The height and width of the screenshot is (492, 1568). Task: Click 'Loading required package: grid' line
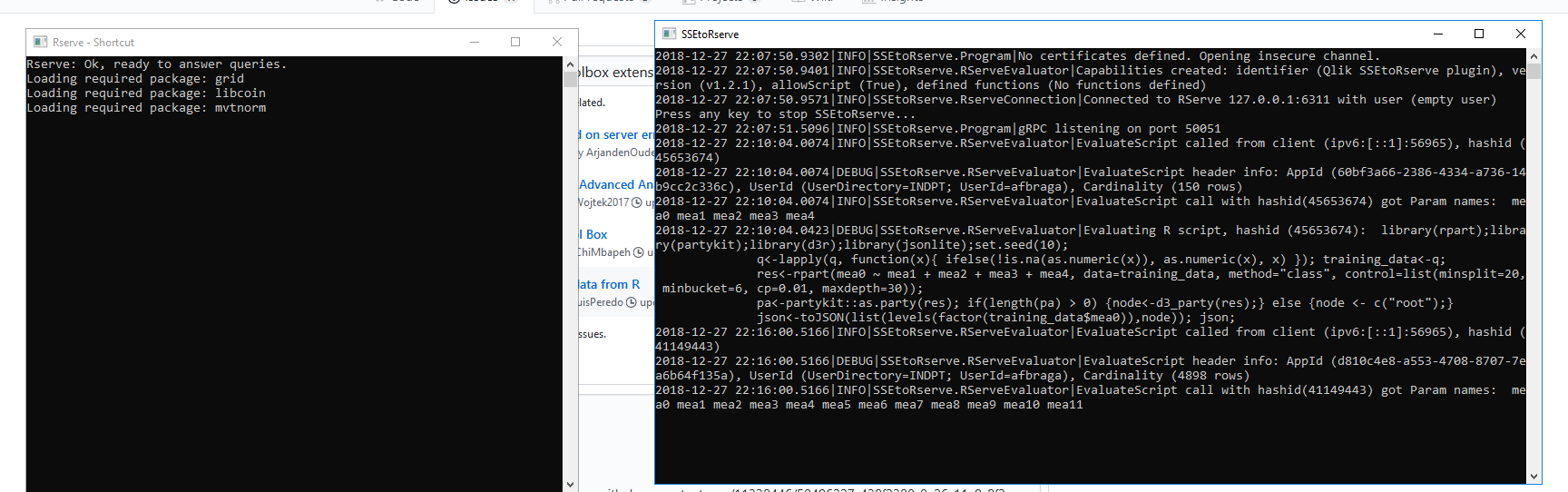(135, 79)
